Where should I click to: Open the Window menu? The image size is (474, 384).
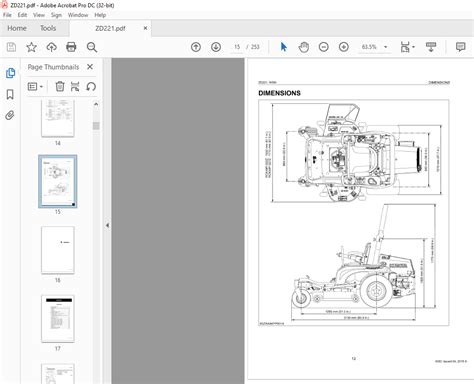pyautogui.click(x=78, y=15)
